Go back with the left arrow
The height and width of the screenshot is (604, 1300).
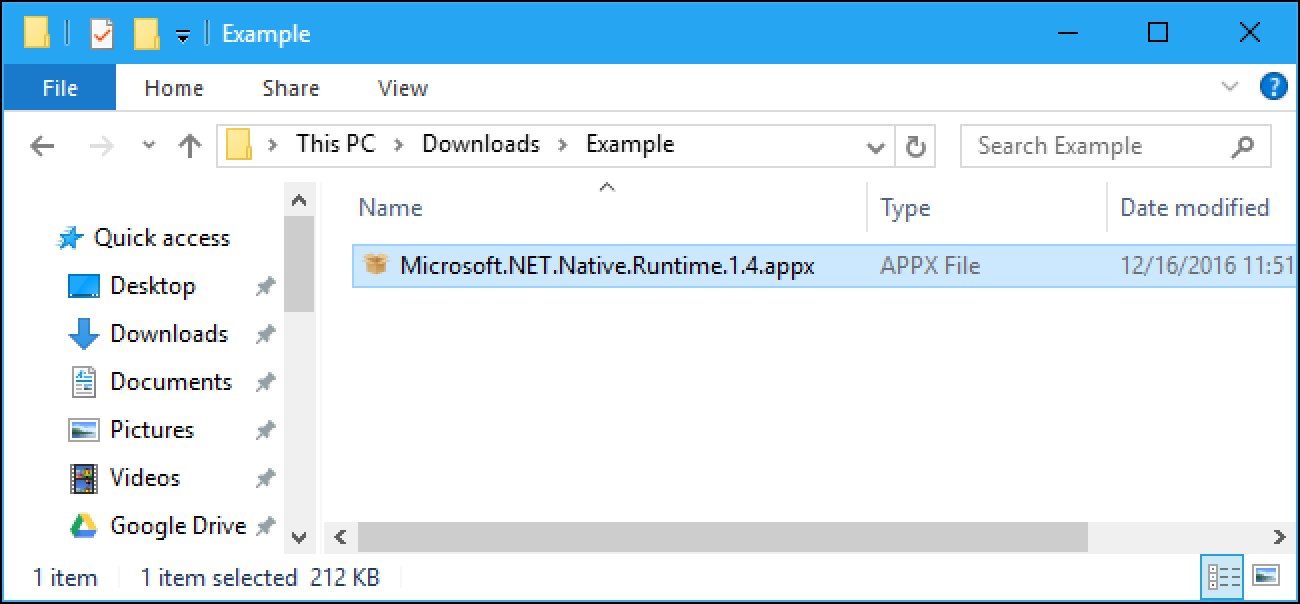click(41, 146)
